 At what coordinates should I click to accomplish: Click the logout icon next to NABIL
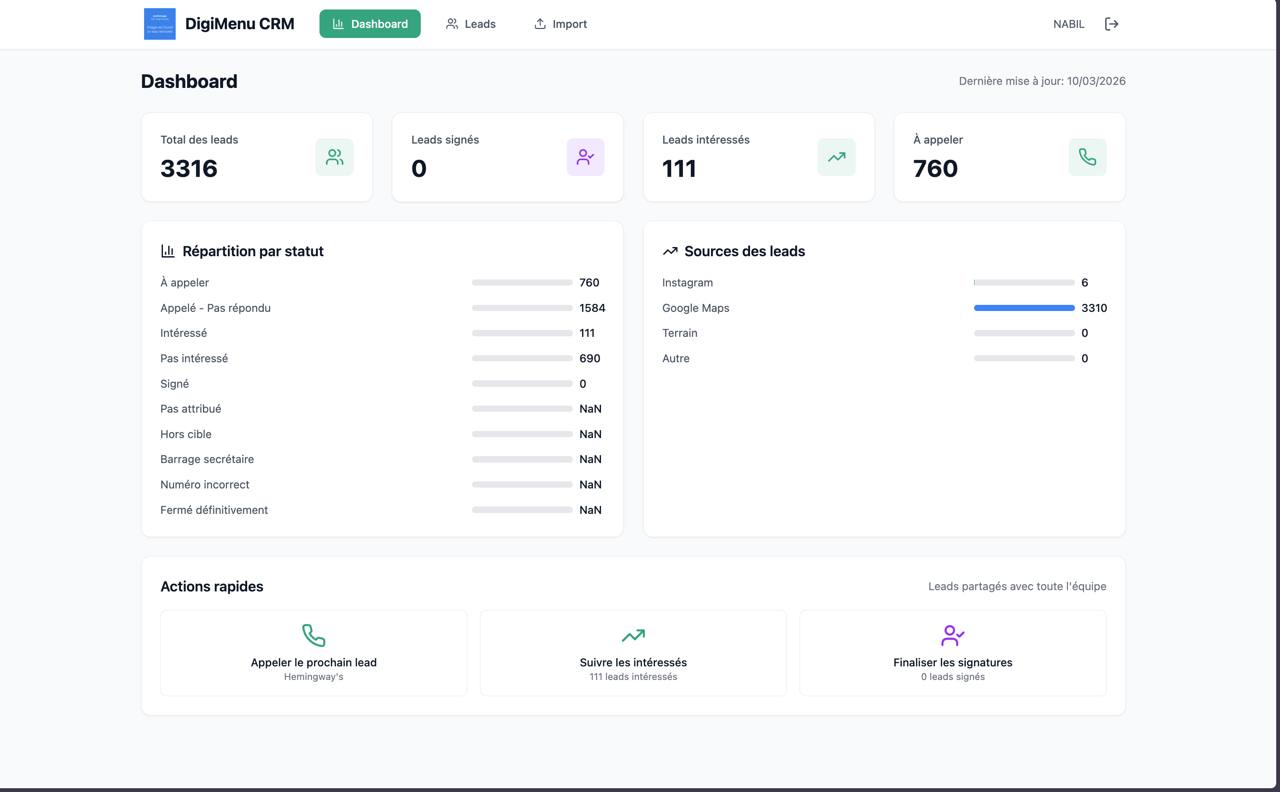coord(1111,23)
